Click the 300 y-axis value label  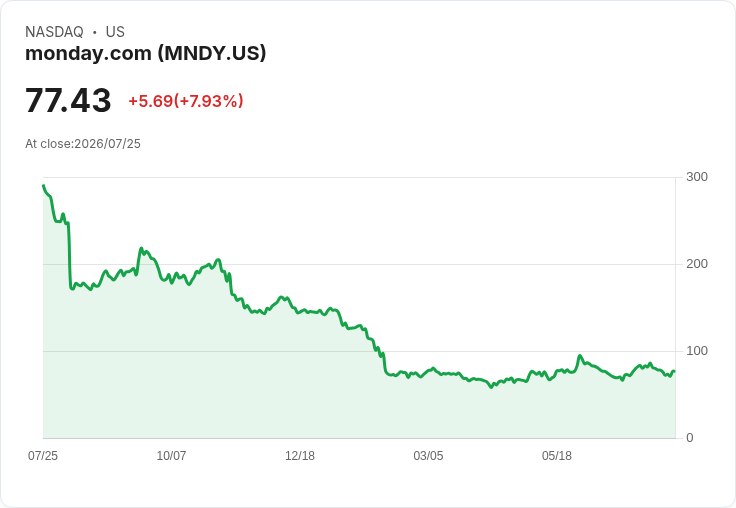point(697,177)
